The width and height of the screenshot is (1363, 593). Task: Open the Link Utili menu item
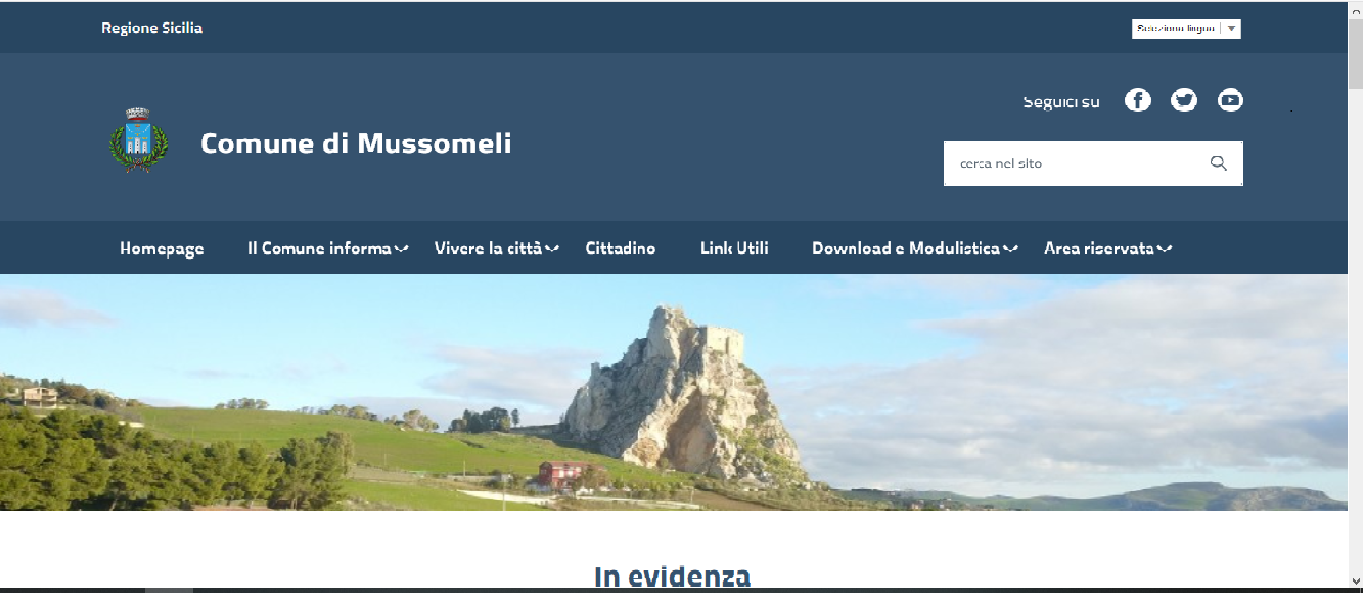734,248
